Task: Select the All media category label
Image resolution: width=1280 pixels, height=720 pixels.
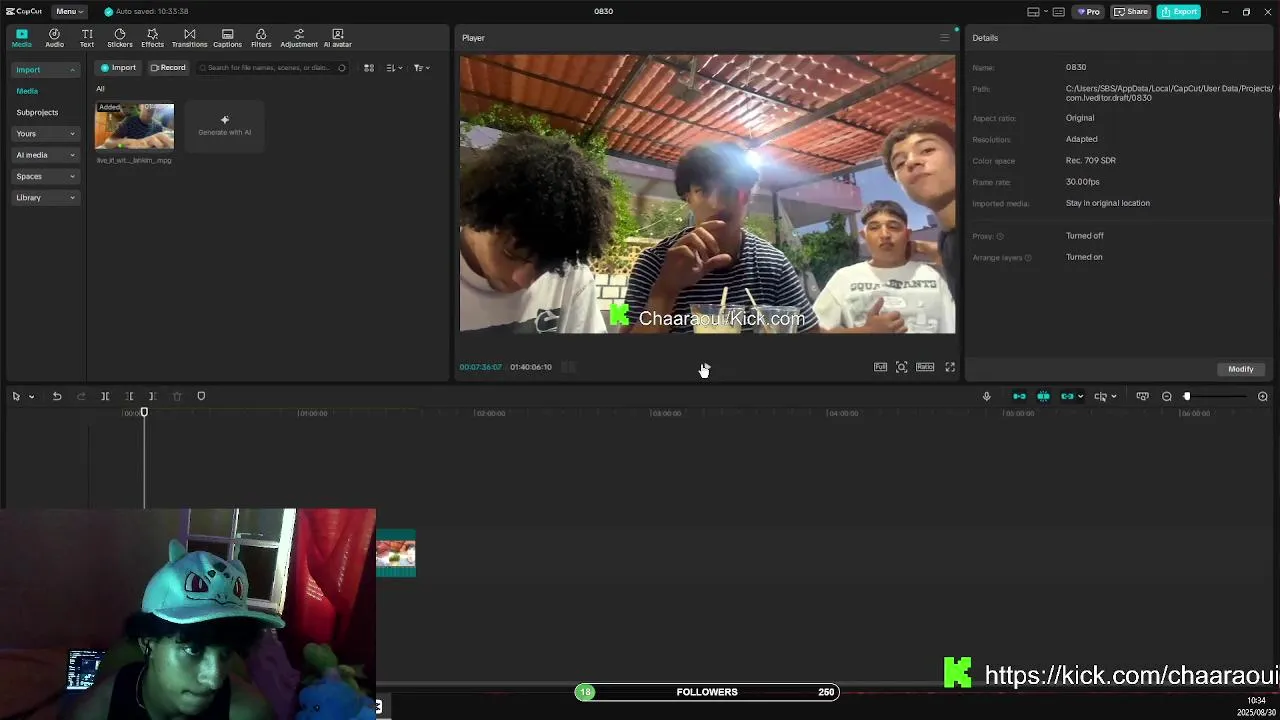Action: tap(100, 89)
